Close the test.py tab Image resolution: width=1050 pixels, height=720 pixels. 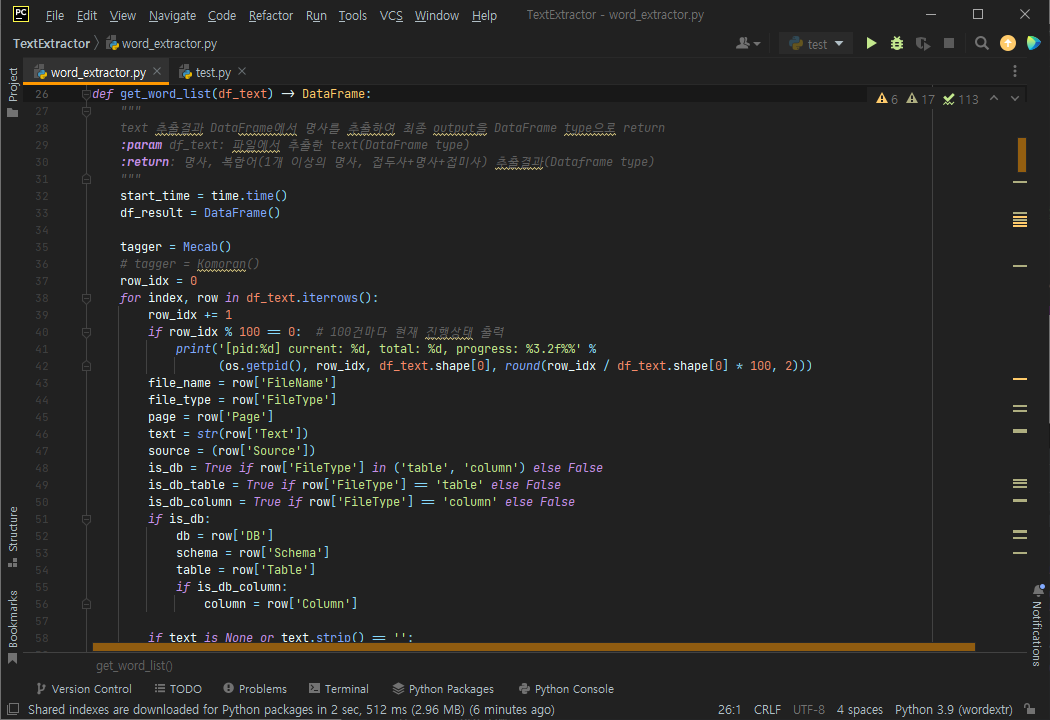(242, 71)
